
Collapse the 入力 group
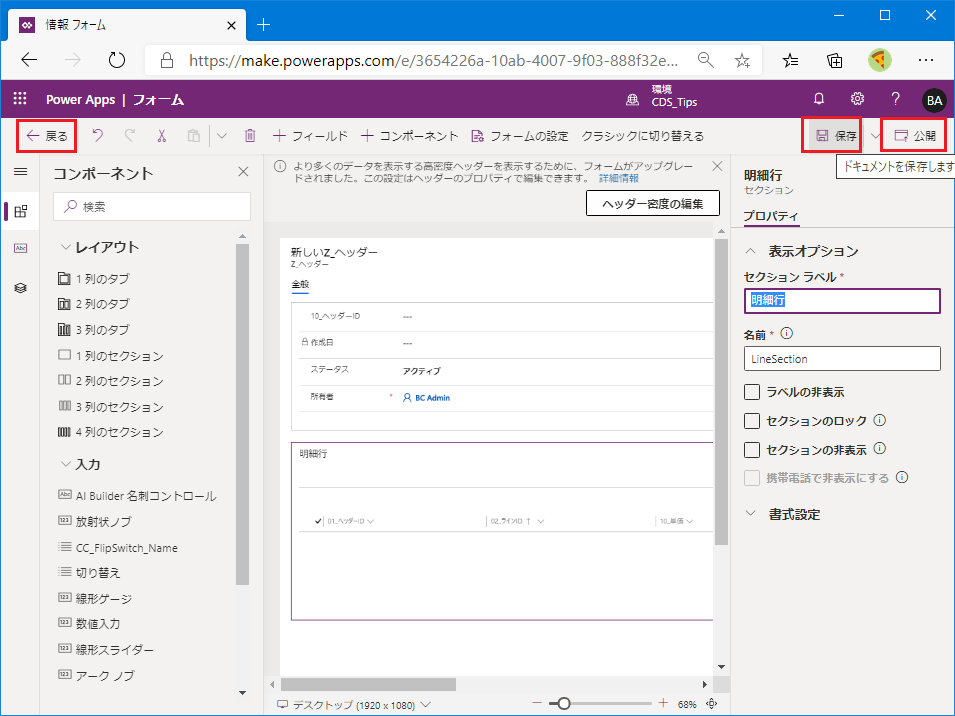click(66, 464)
